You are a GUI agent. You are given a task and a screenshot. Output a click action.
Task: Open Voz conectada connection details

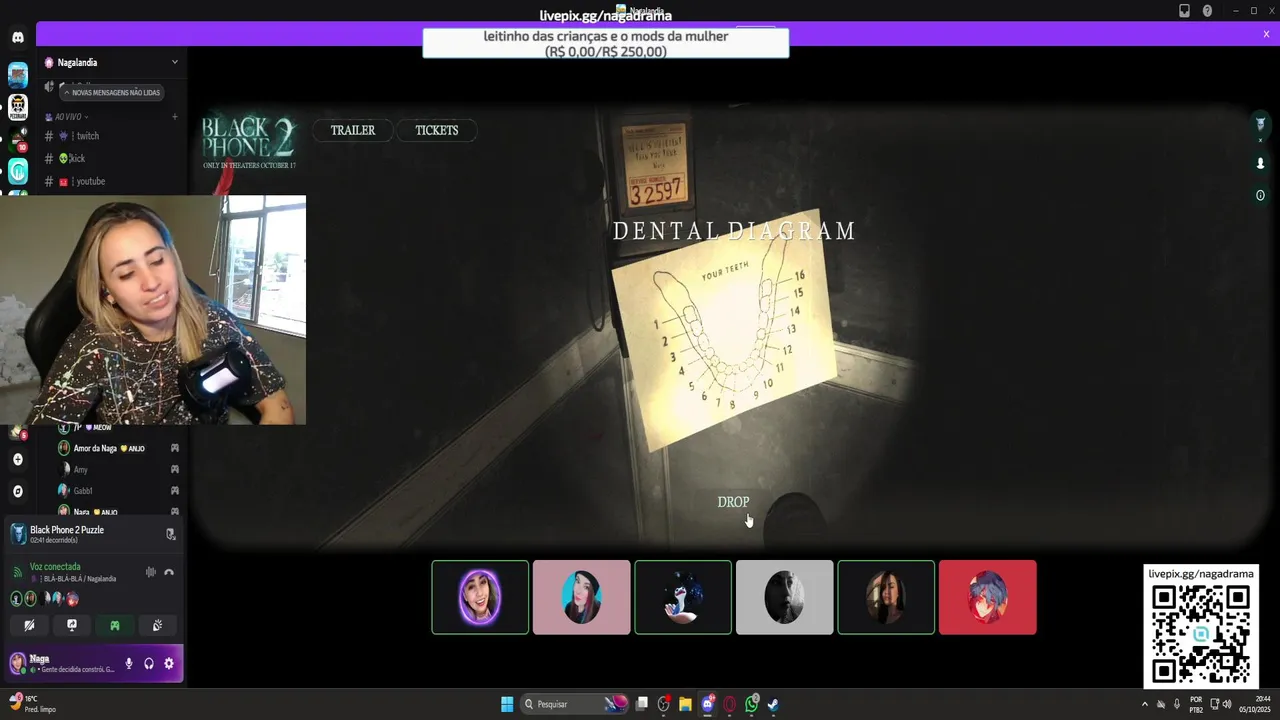[55, 567]
